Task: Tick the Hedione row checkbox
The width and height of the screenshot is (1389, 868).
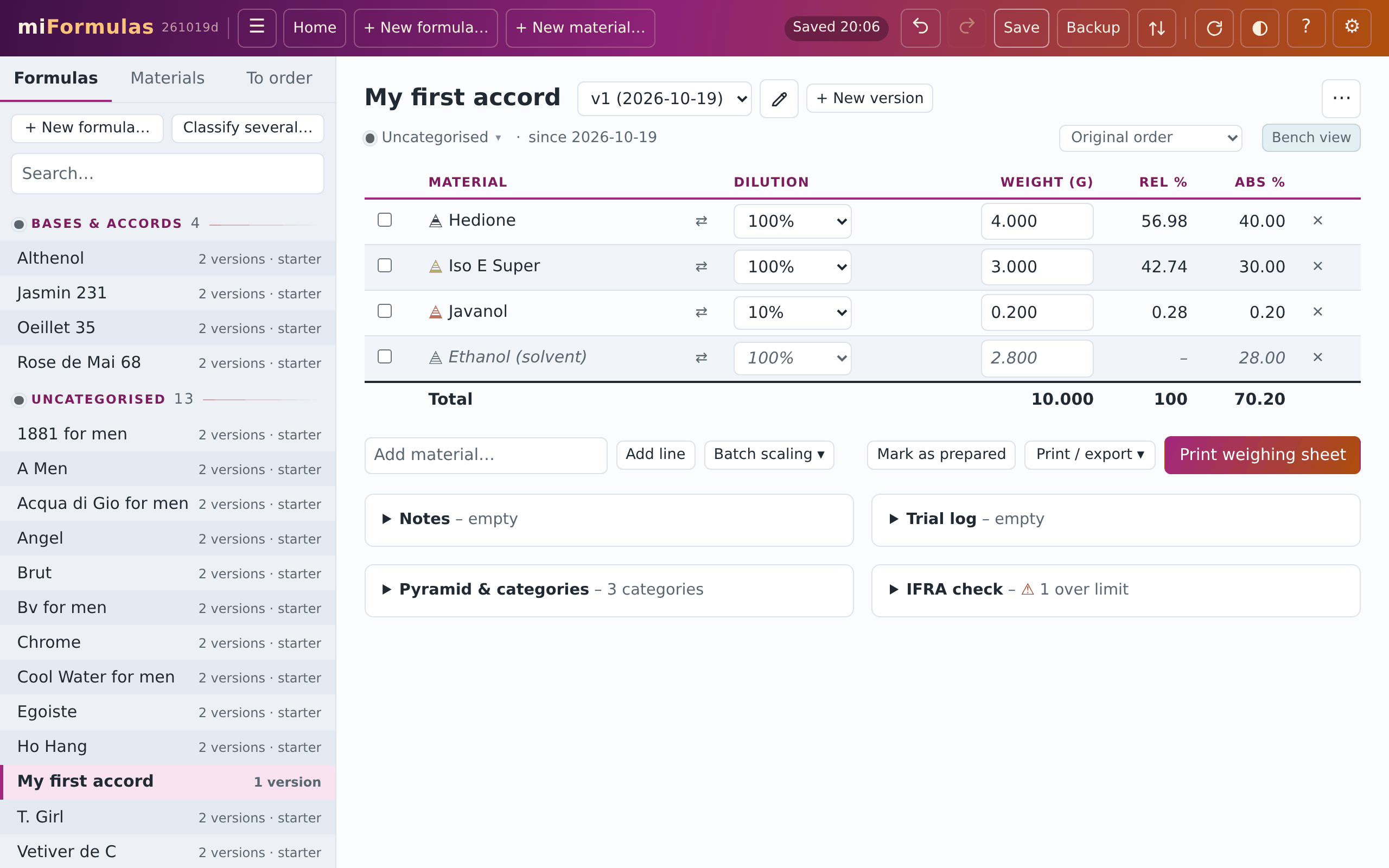Action: [x=385, y=220]
